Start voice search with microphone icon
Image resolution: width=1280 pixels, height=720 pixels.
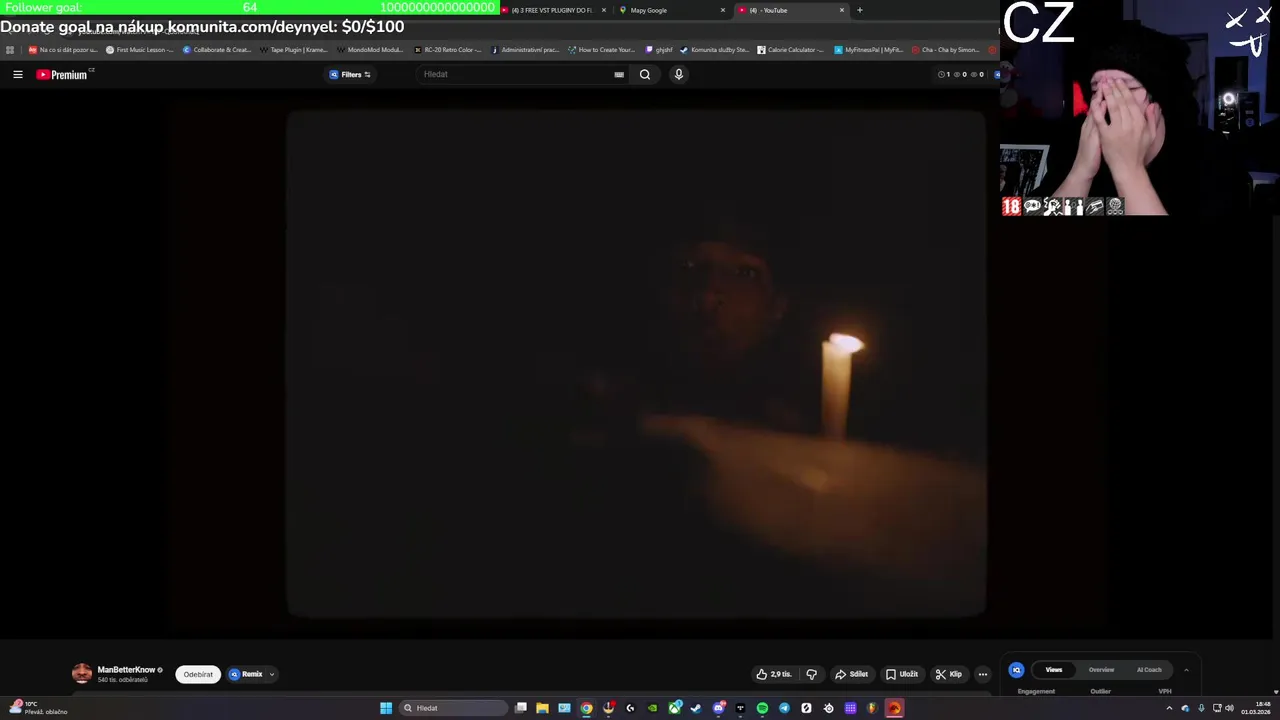coord(678,74)
